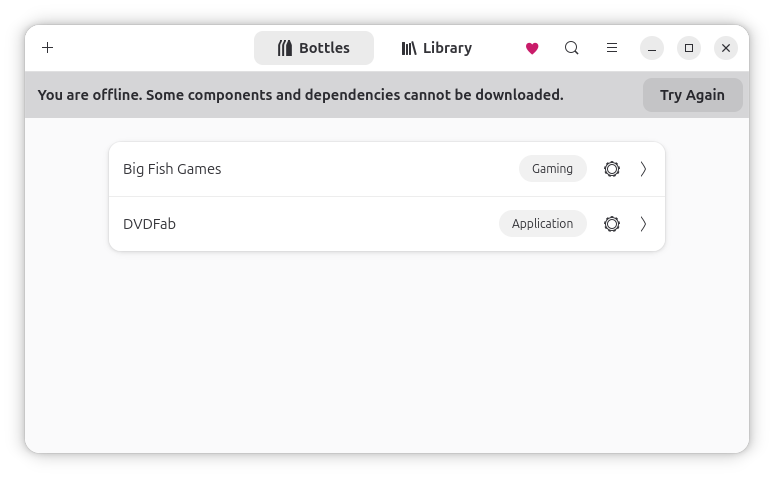Click the bottles icon in Bottles tab
This screenshot has width=774, height=478.
pos(284,48)
